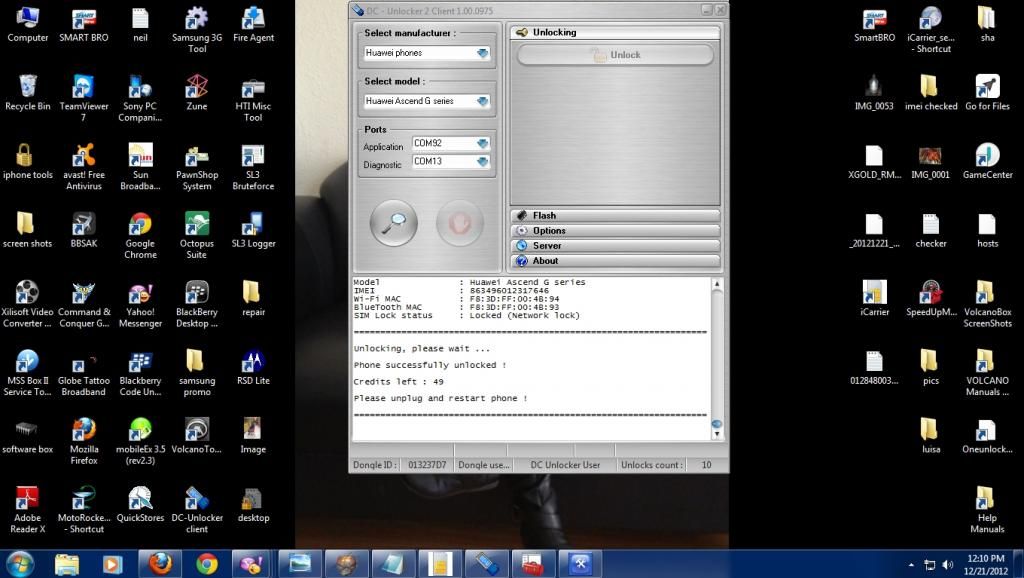Select the SpeedUpM... desktop icon

[931, 298]
